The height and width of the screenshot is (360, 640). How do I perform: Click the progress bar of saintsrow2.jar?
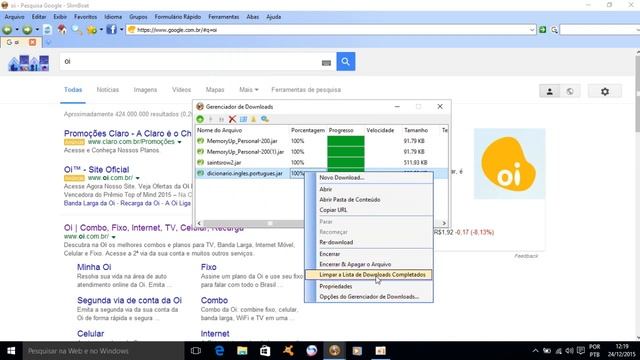[x=346, y=162]
